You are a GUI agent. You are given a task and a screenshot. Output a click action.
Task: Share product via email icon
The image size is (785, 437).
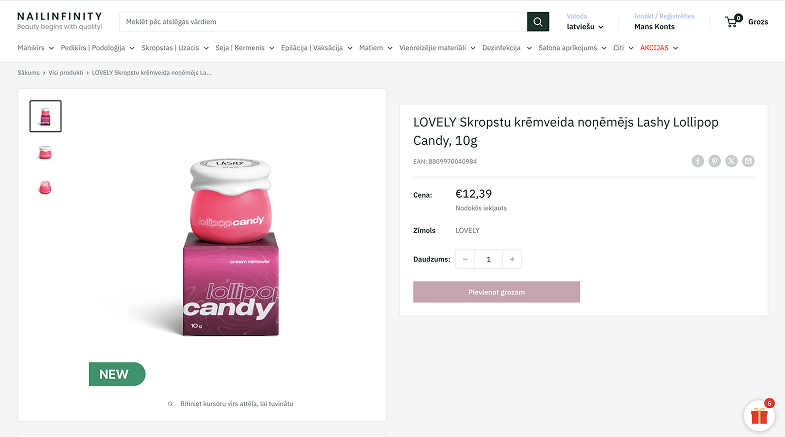click(x=748, y=161)
